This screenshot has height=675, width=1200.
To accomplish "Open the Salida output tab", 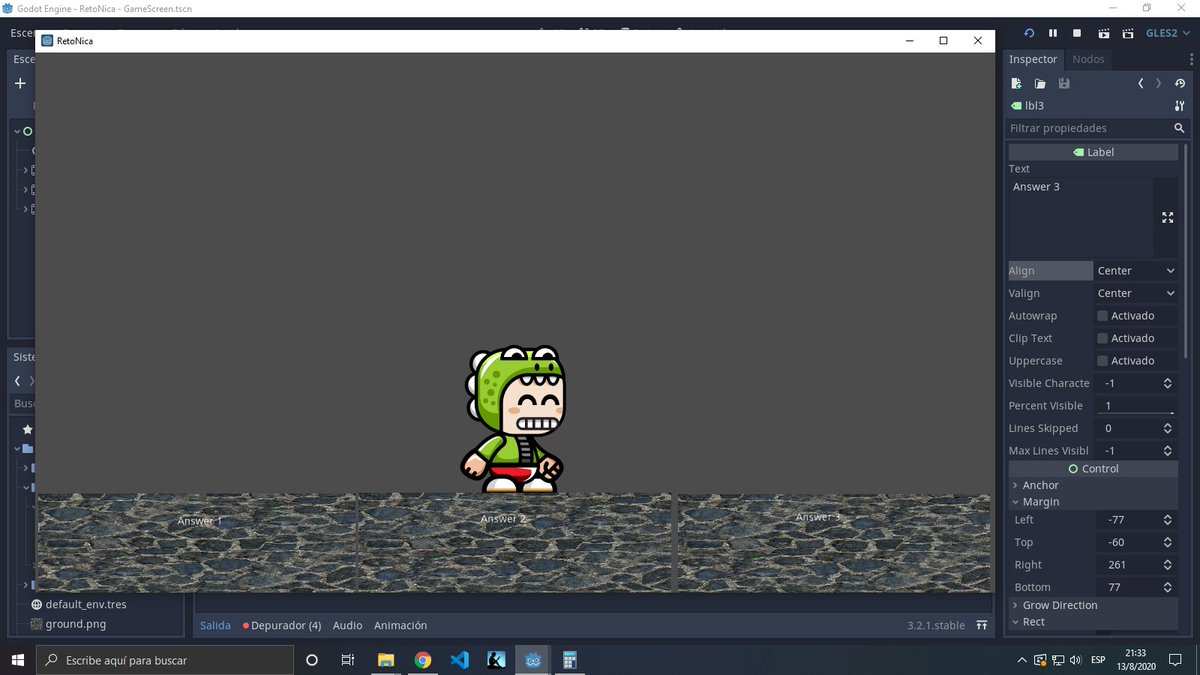I will click(215, 625).
